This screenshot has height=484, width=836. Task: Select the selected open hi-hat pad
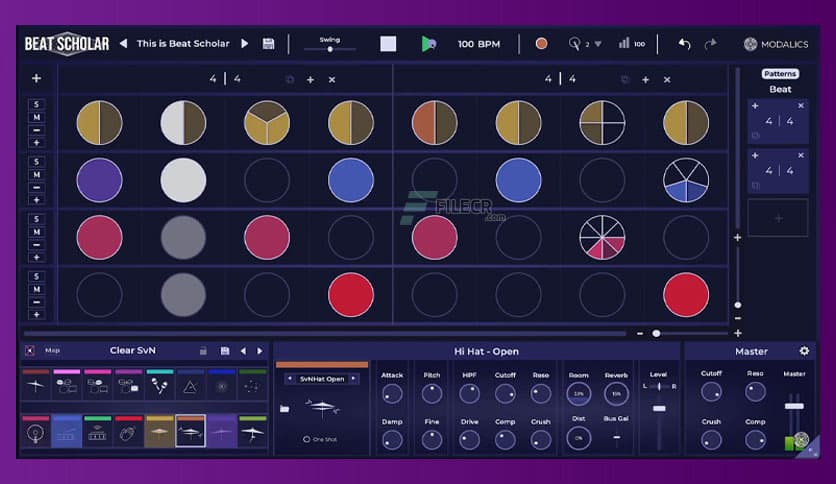(190, 432)
